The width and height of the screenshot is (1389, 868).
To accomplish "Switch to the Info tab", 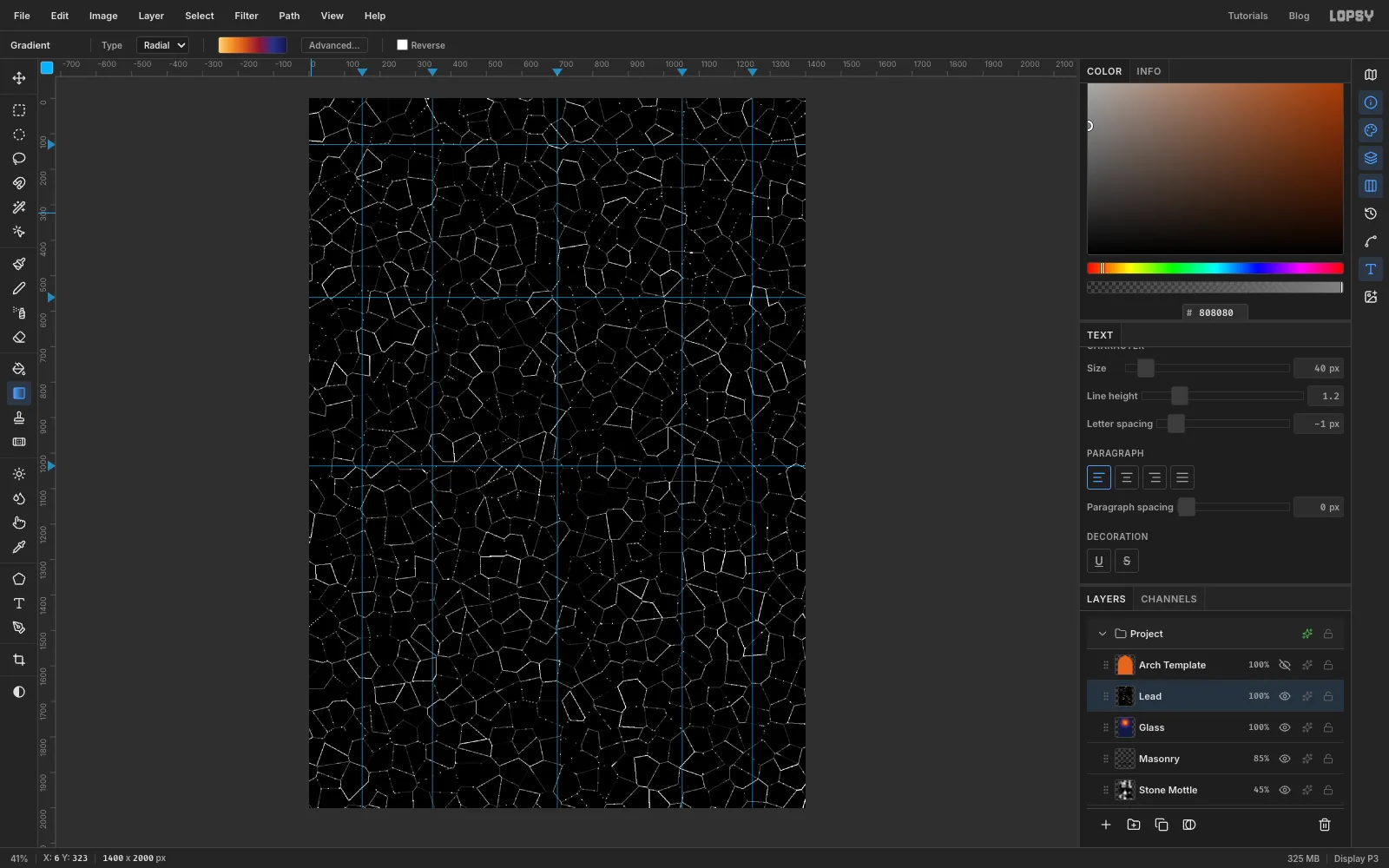I will coord(1149,71).
